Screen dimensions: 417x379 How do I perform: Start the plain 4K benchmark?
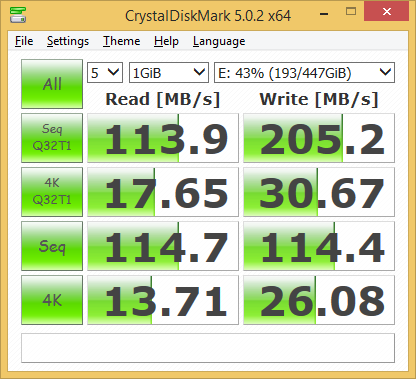click(x=52, y=300)
